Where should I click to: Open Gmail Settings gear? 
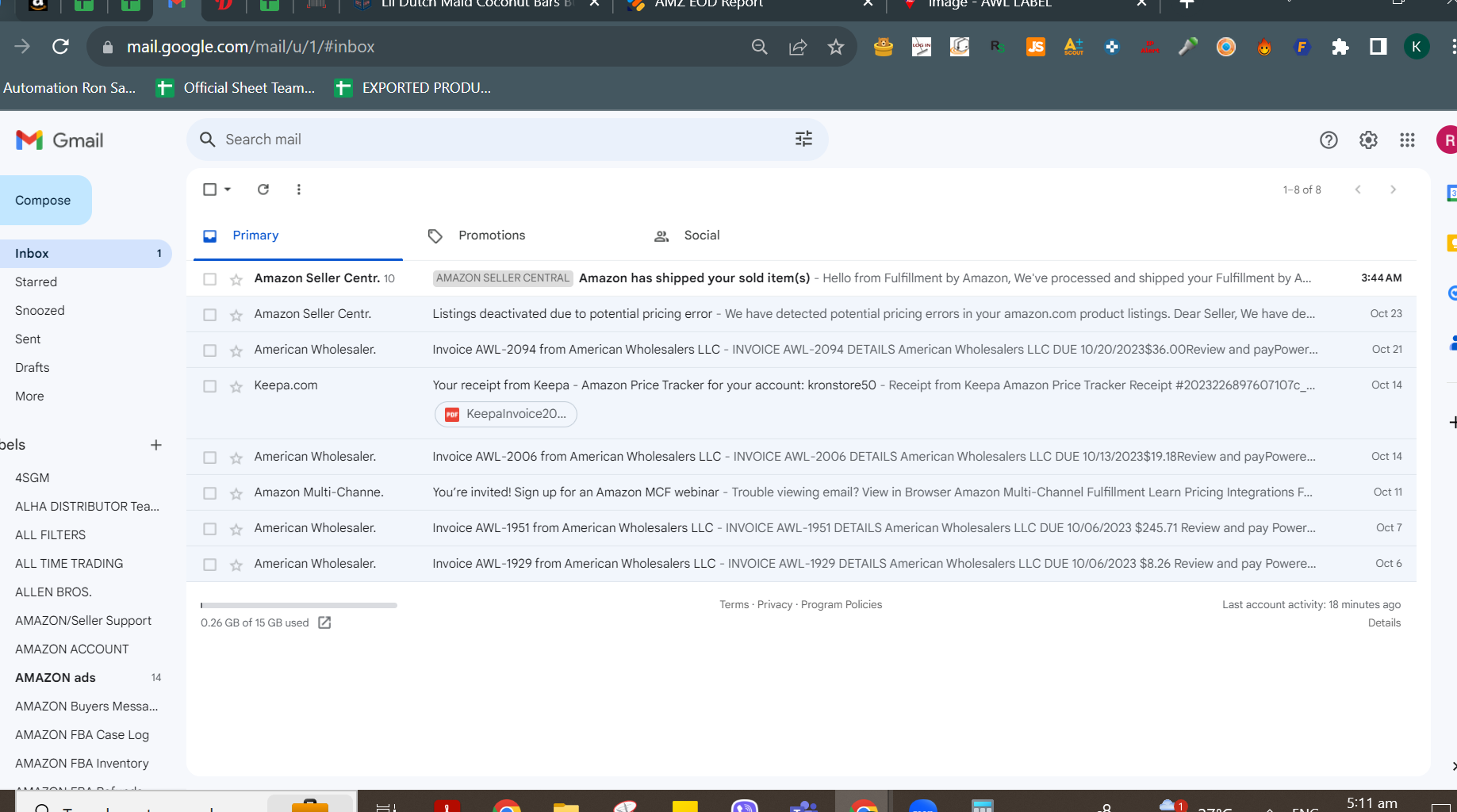click(1368, 140)
